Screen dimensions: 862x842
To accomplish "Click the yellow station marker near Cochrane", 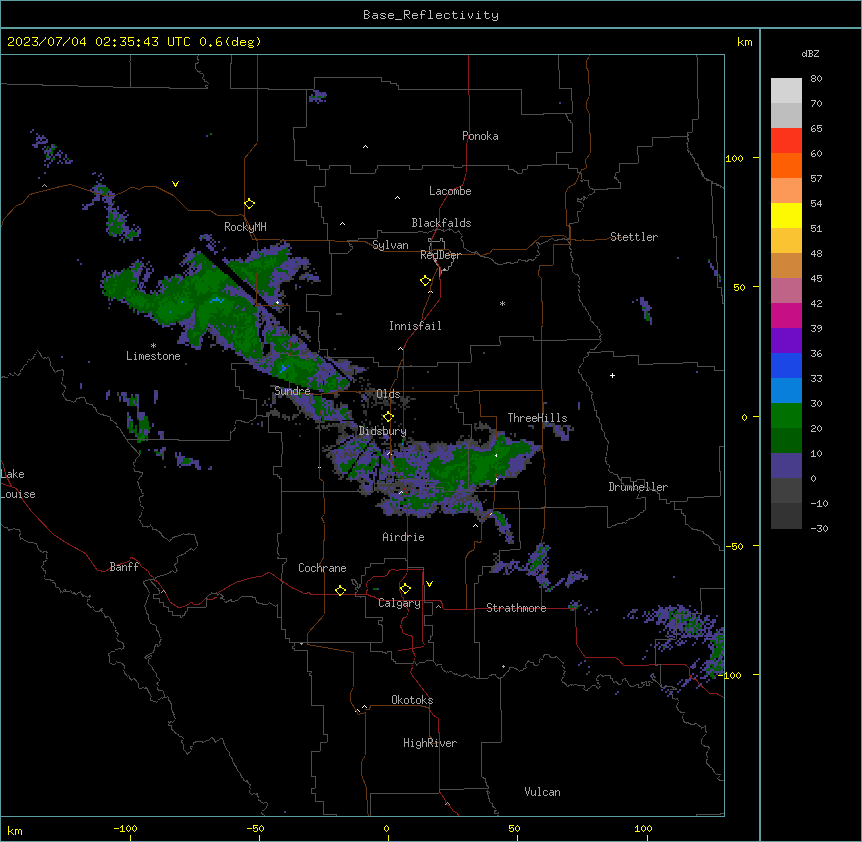I will click(340, 590).
